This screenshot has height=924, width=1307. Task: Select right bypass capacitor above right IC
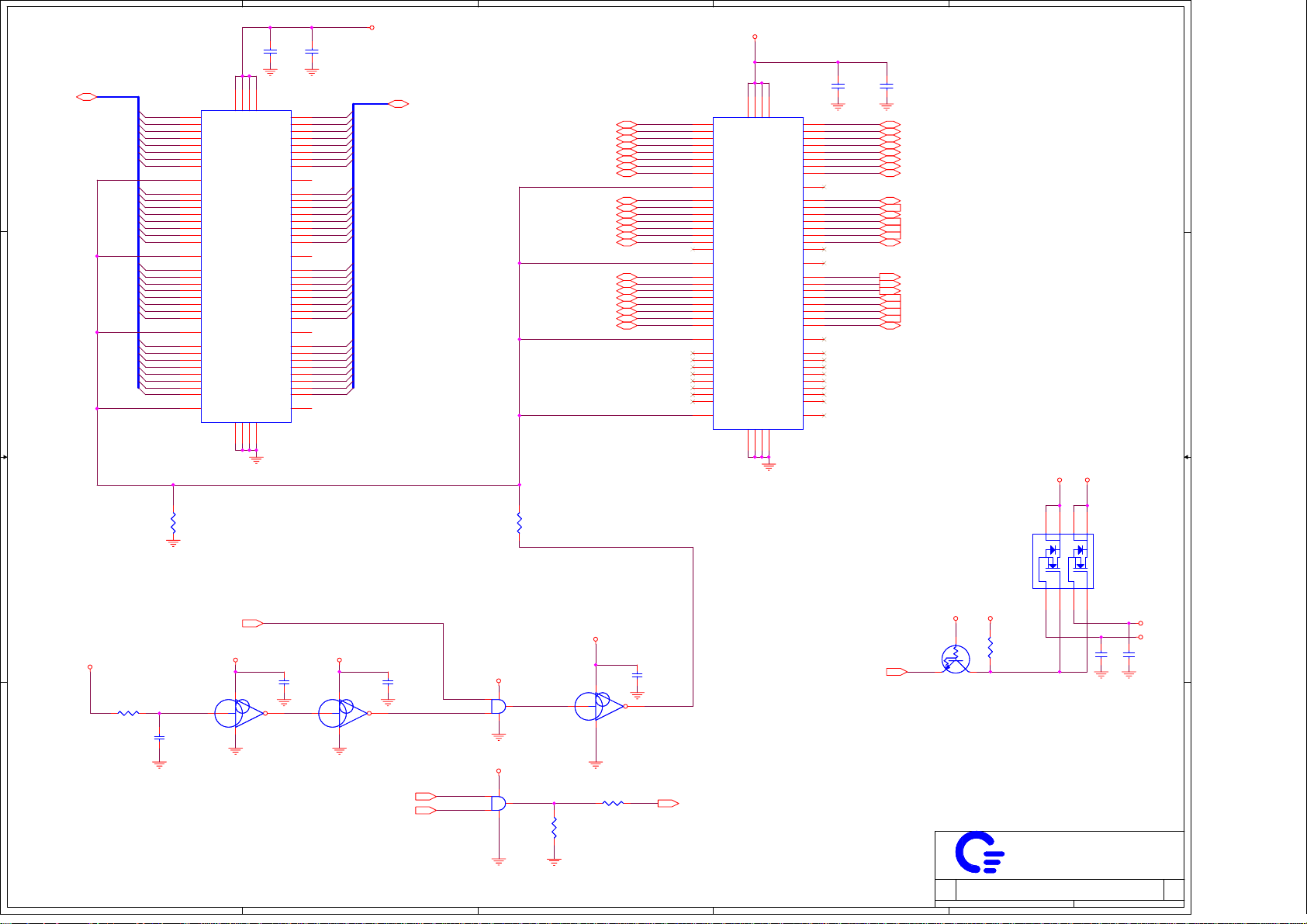887,85
